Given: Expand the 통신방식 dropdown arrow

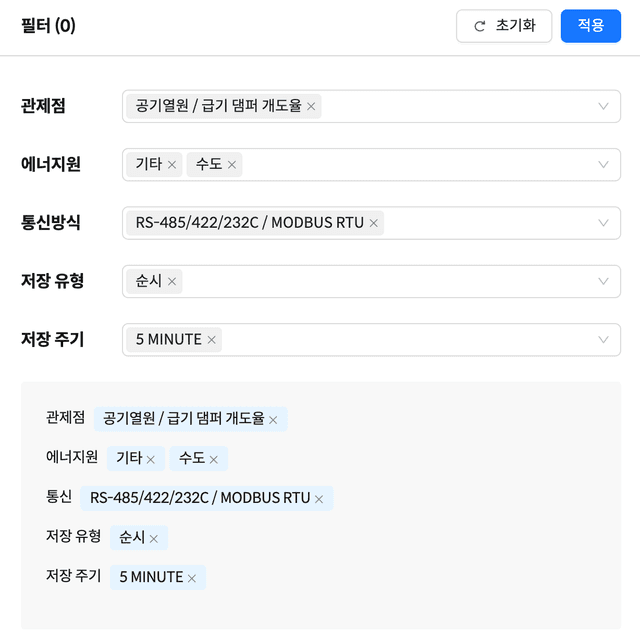Looking at the screenshot, I should [x=603, y=223].
